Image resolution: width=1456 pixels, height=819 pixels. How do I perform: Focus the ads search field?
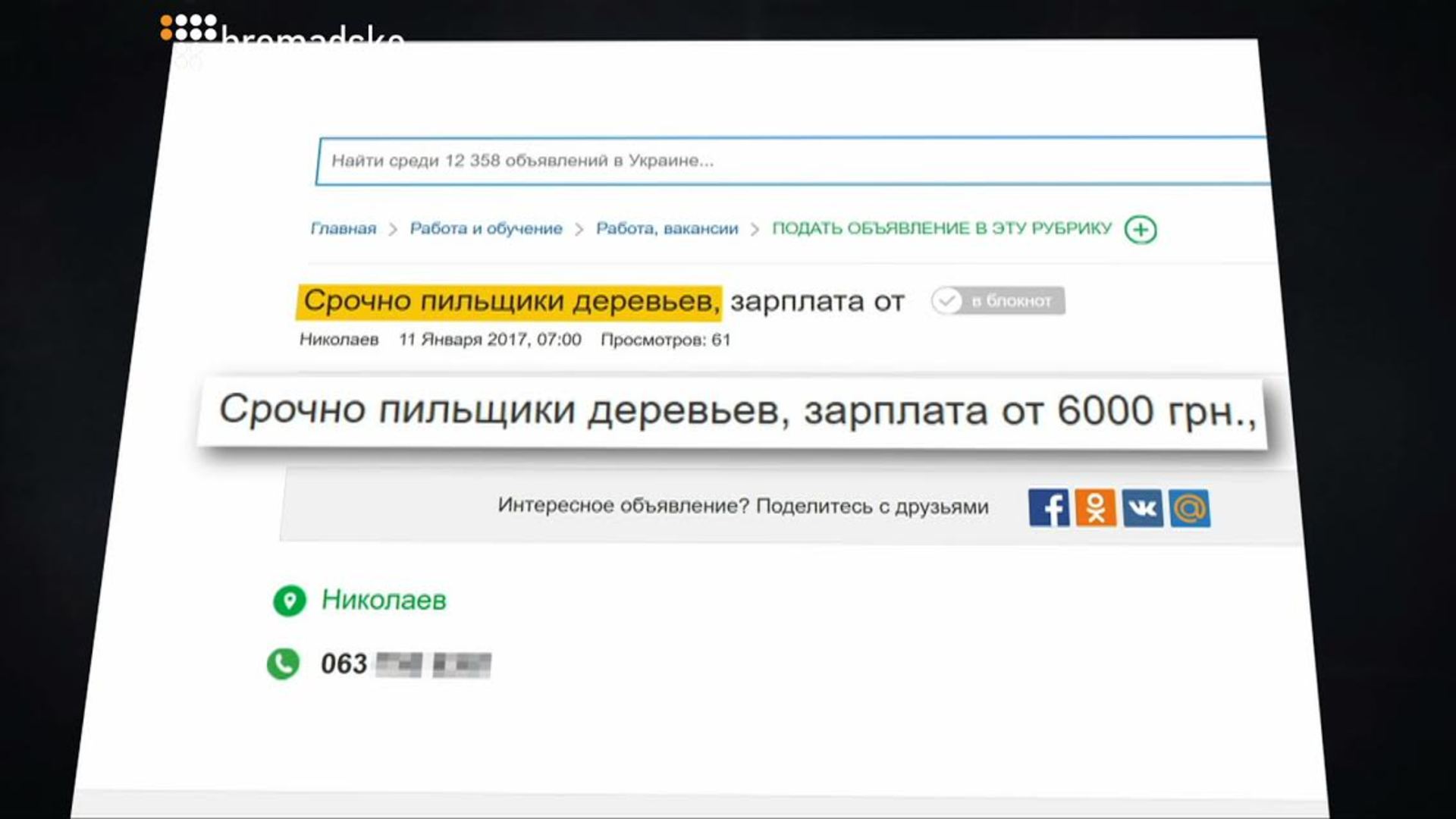coord(789,161)
